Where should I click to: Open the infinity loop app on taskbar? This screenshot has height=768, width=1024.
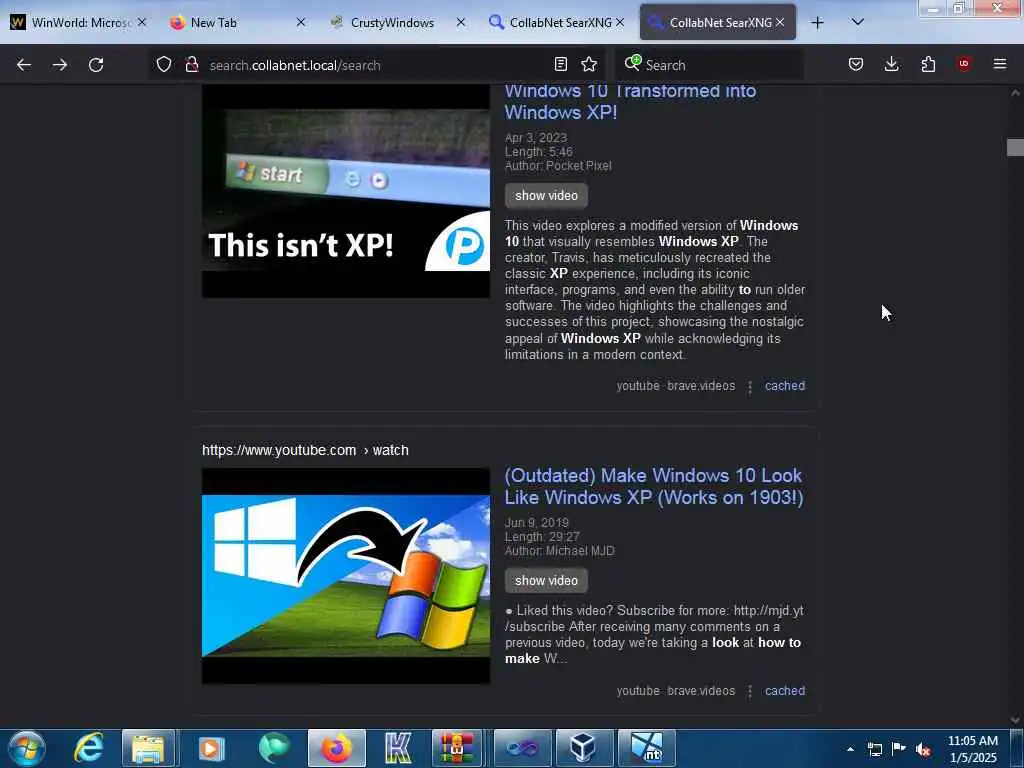coord(522,748)
